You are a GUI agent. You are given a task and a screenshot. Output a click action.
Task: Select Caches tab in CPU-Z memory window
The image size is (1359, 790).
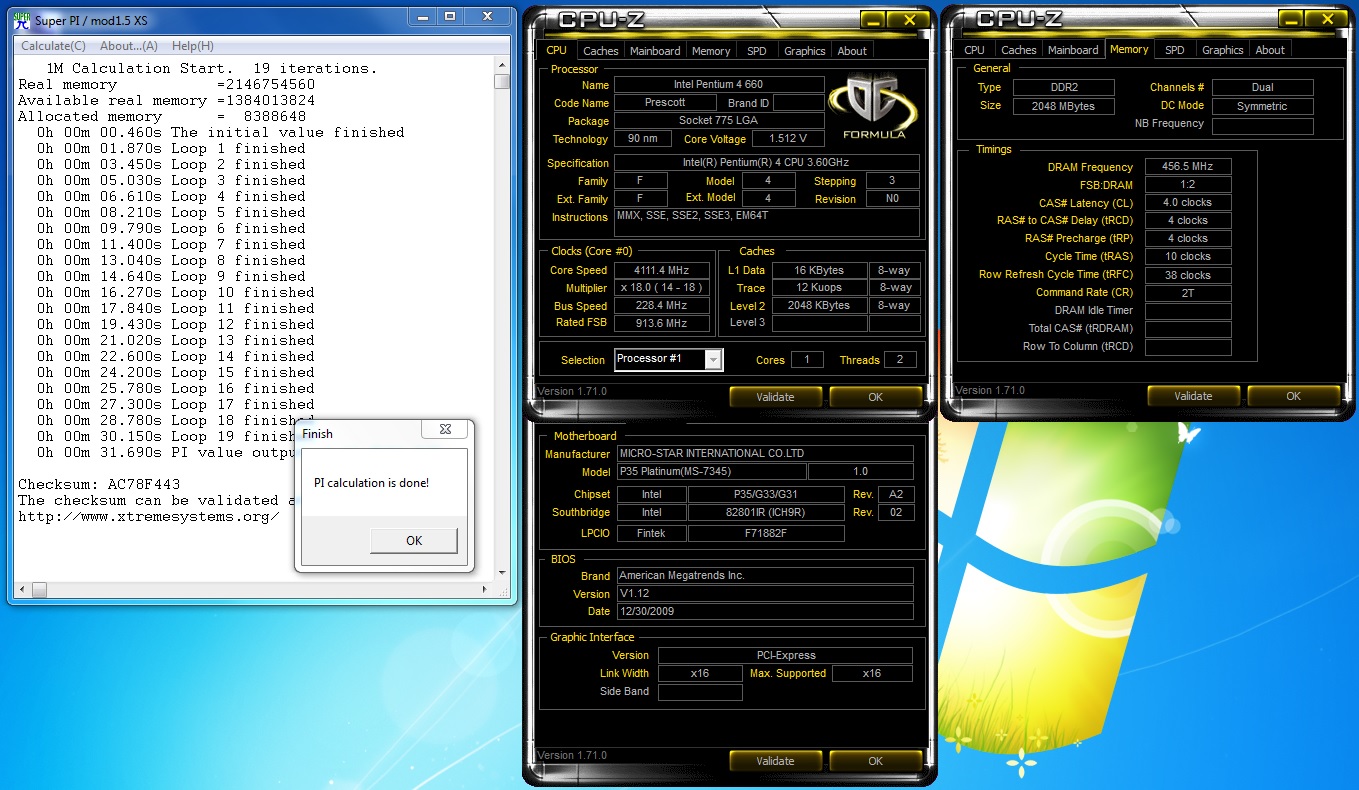point(1019,50)
